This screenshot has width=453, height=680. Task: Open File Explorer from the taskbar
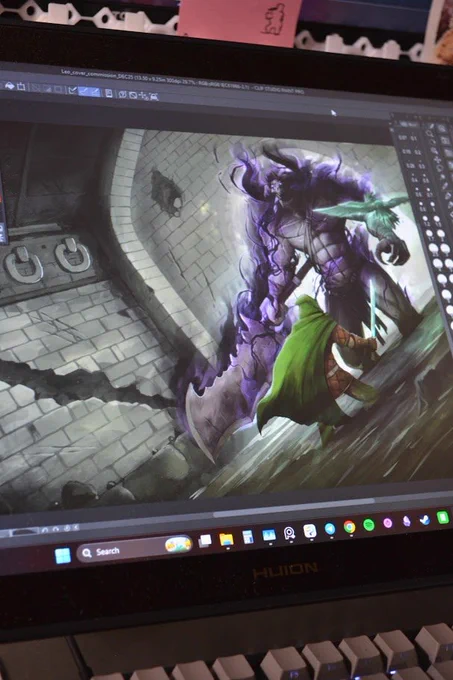pos(226,539)
